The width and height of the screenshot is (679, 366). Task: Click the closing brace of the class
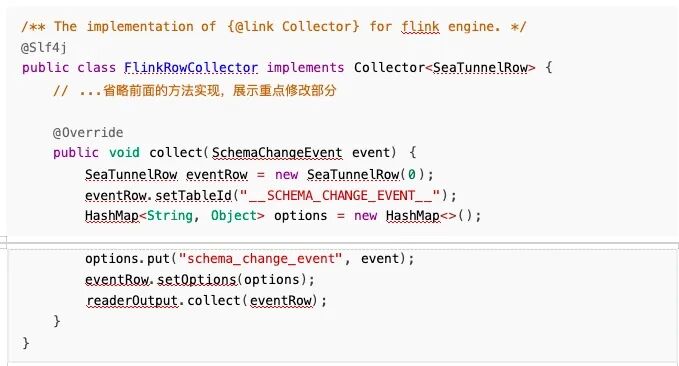tap(26, 343)
